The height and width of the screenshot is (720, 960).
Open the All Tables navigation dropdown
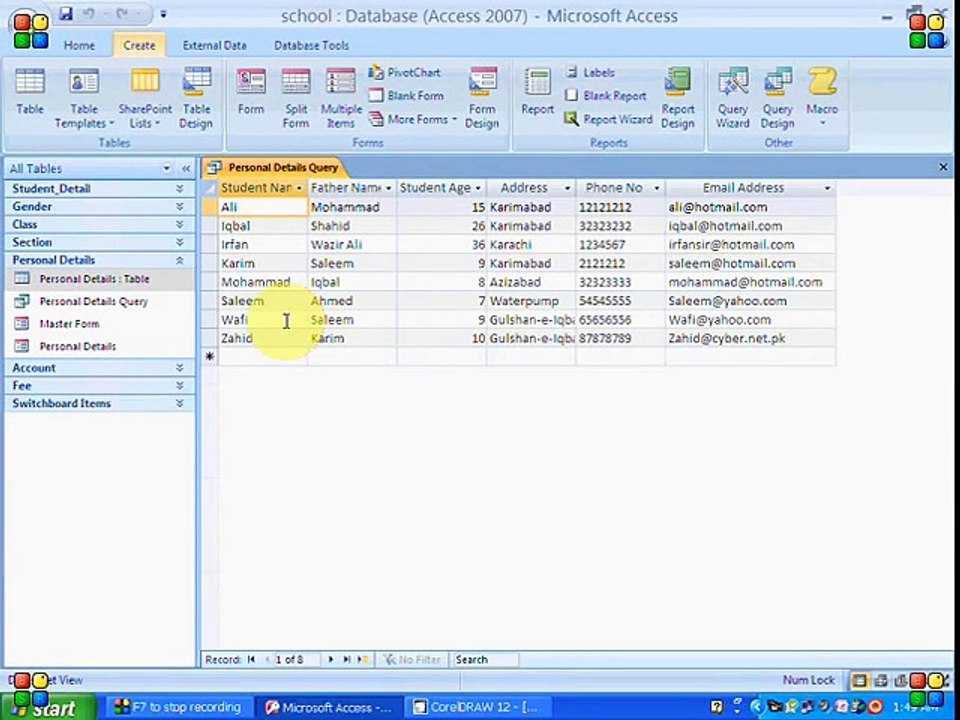[x=167, y=168]
